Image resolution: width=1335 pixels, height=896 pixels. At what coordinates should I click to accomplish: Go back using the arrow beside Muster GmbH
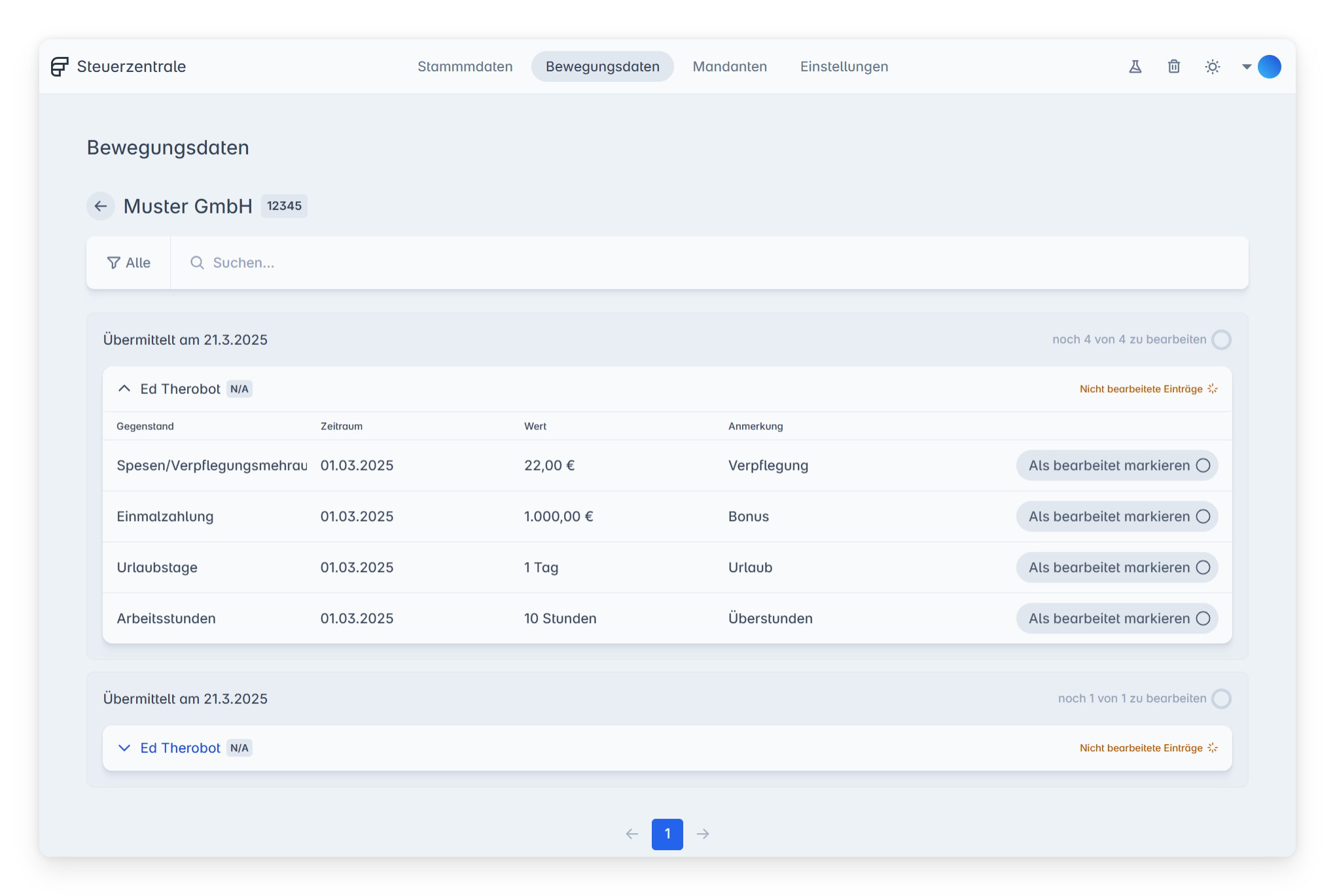[101, 206]
